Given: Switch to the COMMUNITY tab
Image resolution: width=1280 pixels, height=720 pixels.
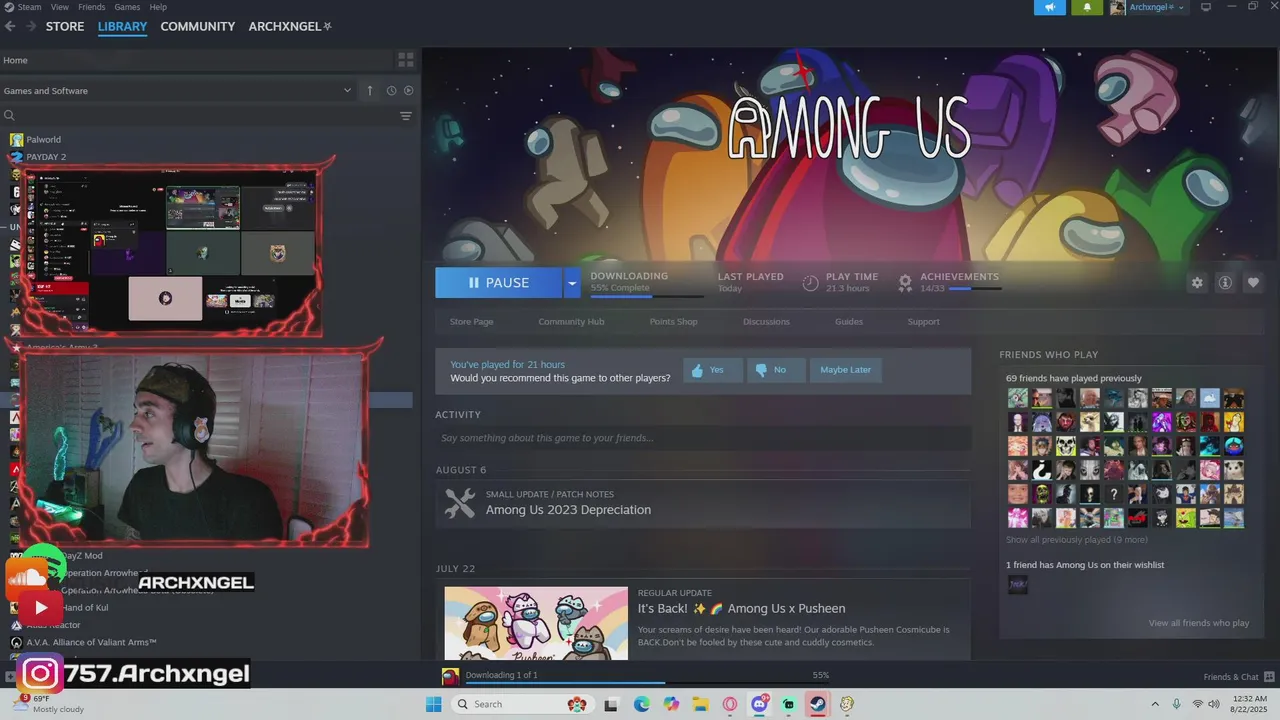Looking at the screenshot, I should point(198,26).
